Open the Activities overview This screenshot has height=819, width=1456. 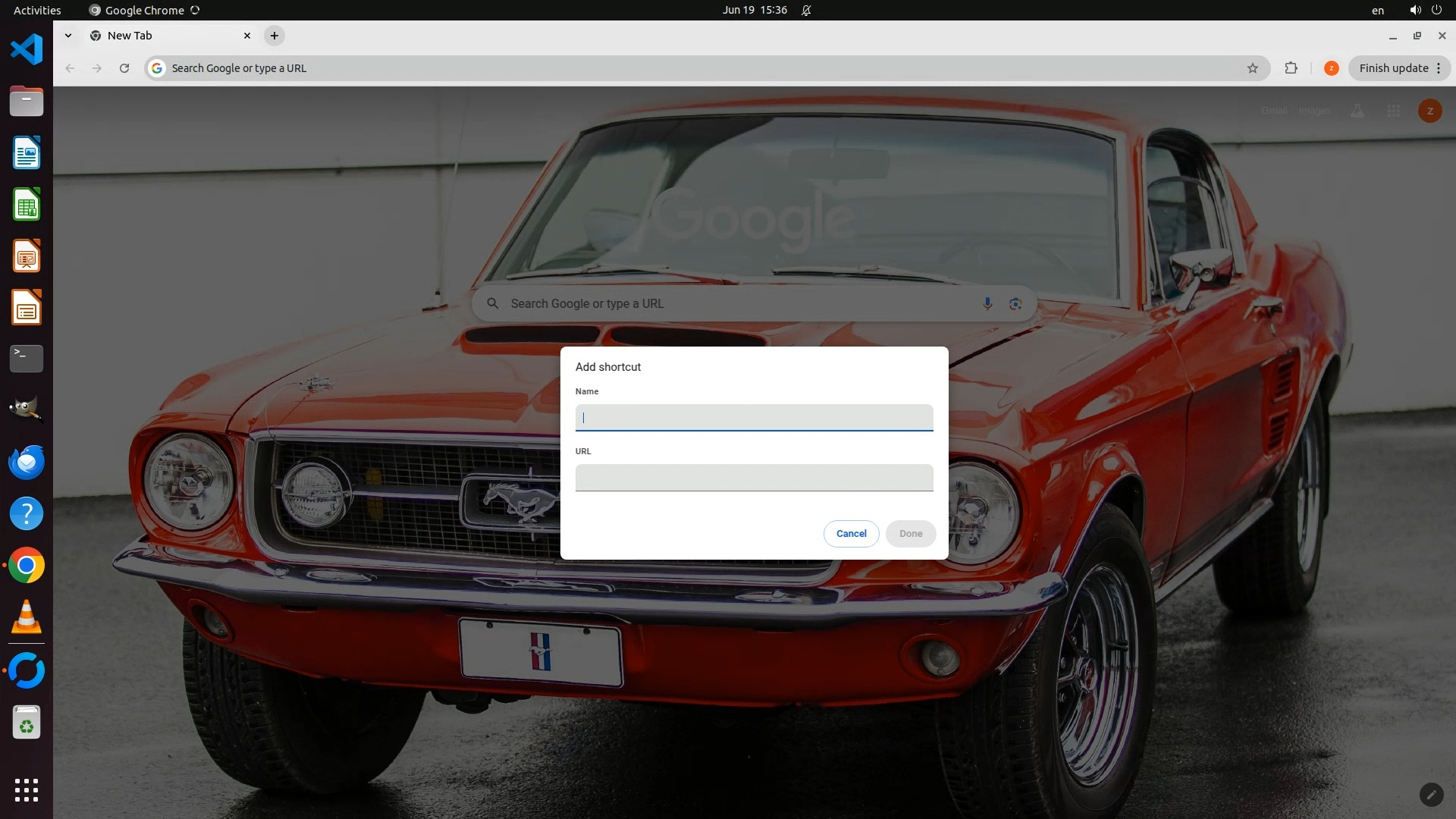point(37,11)
